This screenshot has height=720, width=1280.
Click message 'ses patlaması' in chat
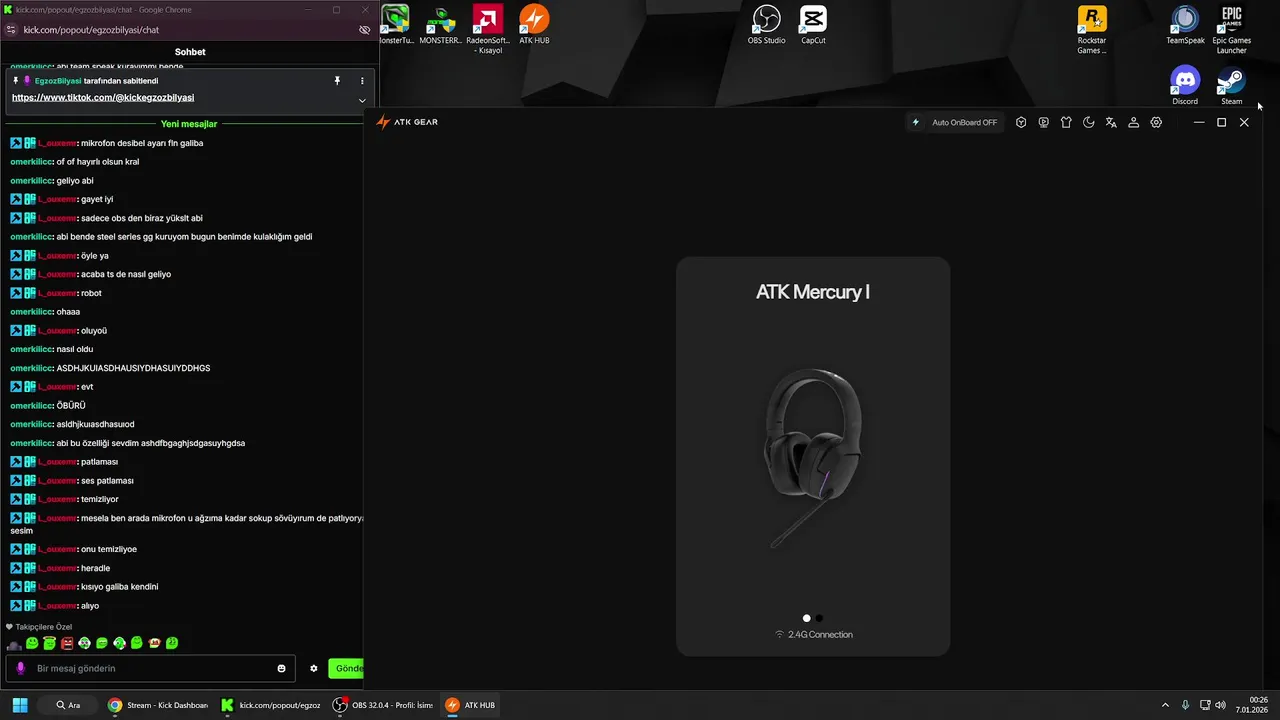coord(107,481)
